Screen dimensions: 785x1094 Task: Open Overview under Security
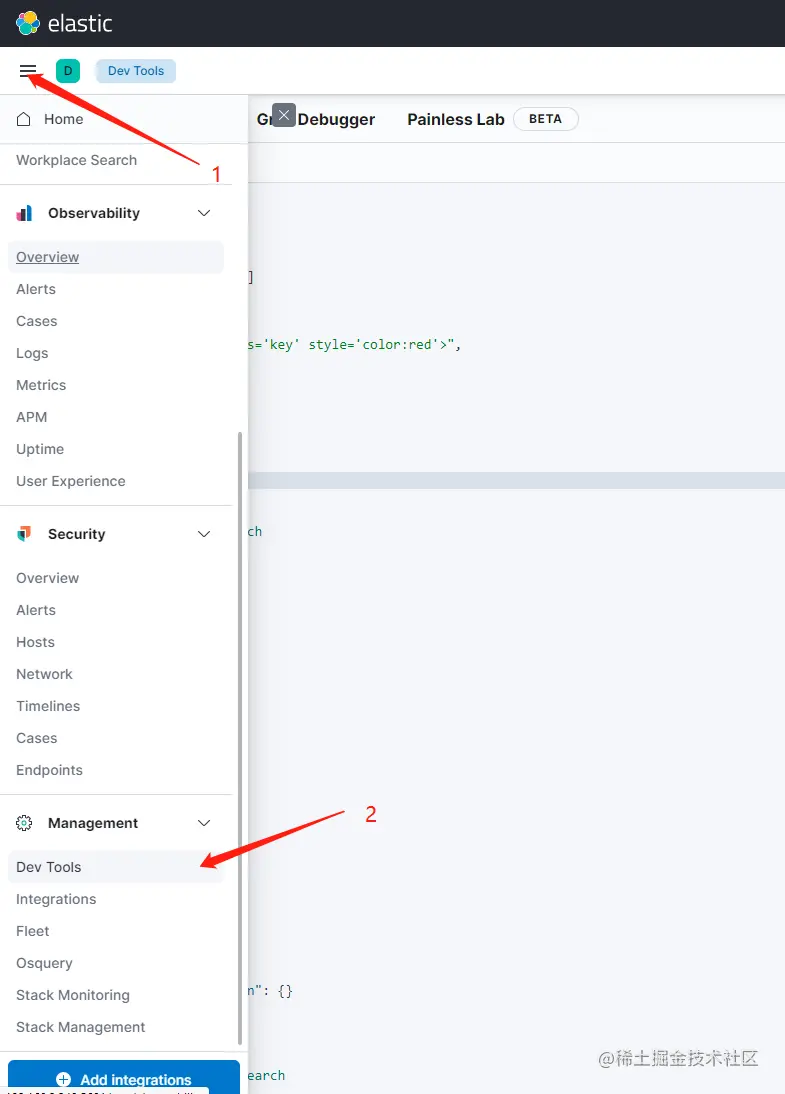[47, 578]
